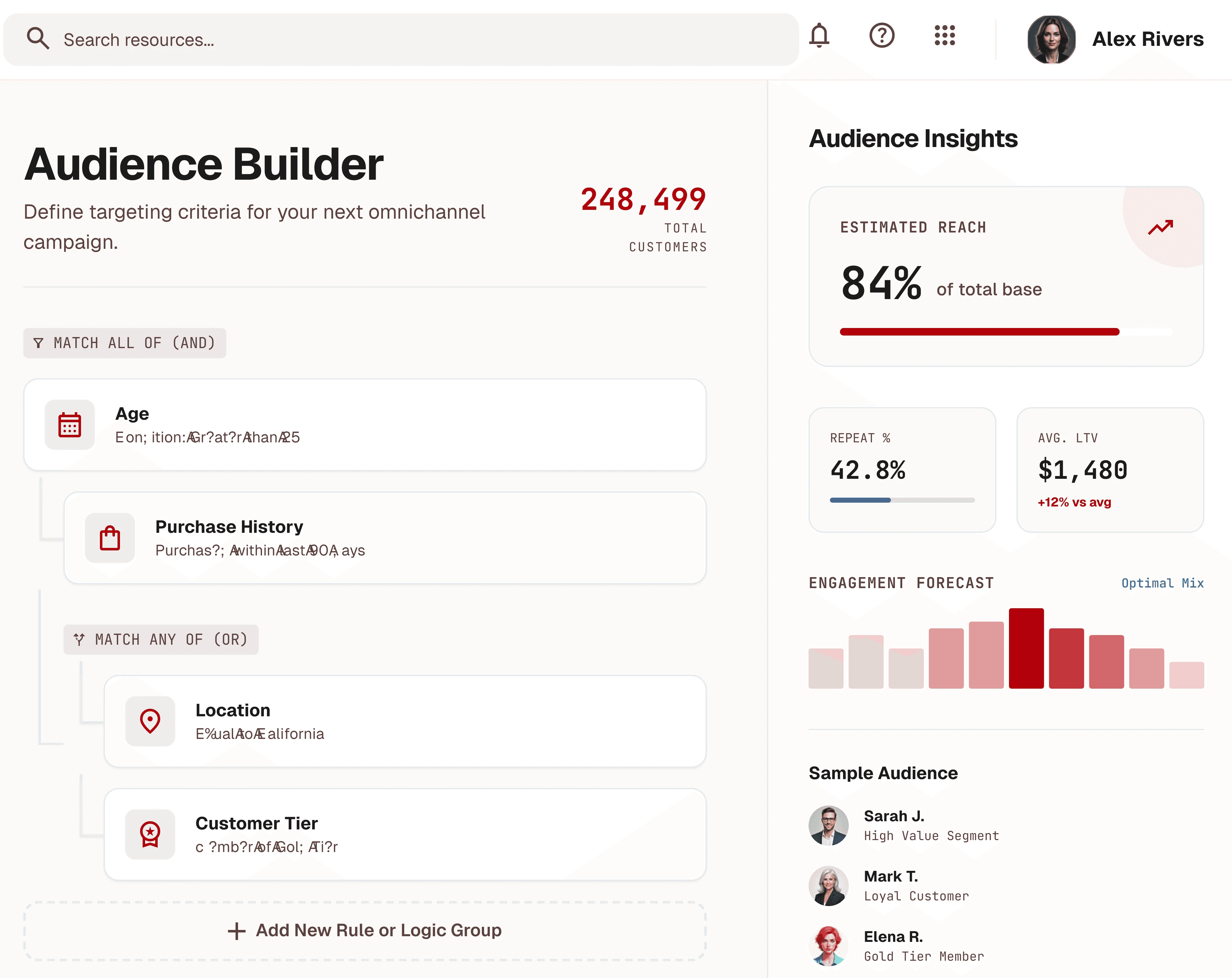
Task: Click the Audience Builder title
Action: click(204, 165)
